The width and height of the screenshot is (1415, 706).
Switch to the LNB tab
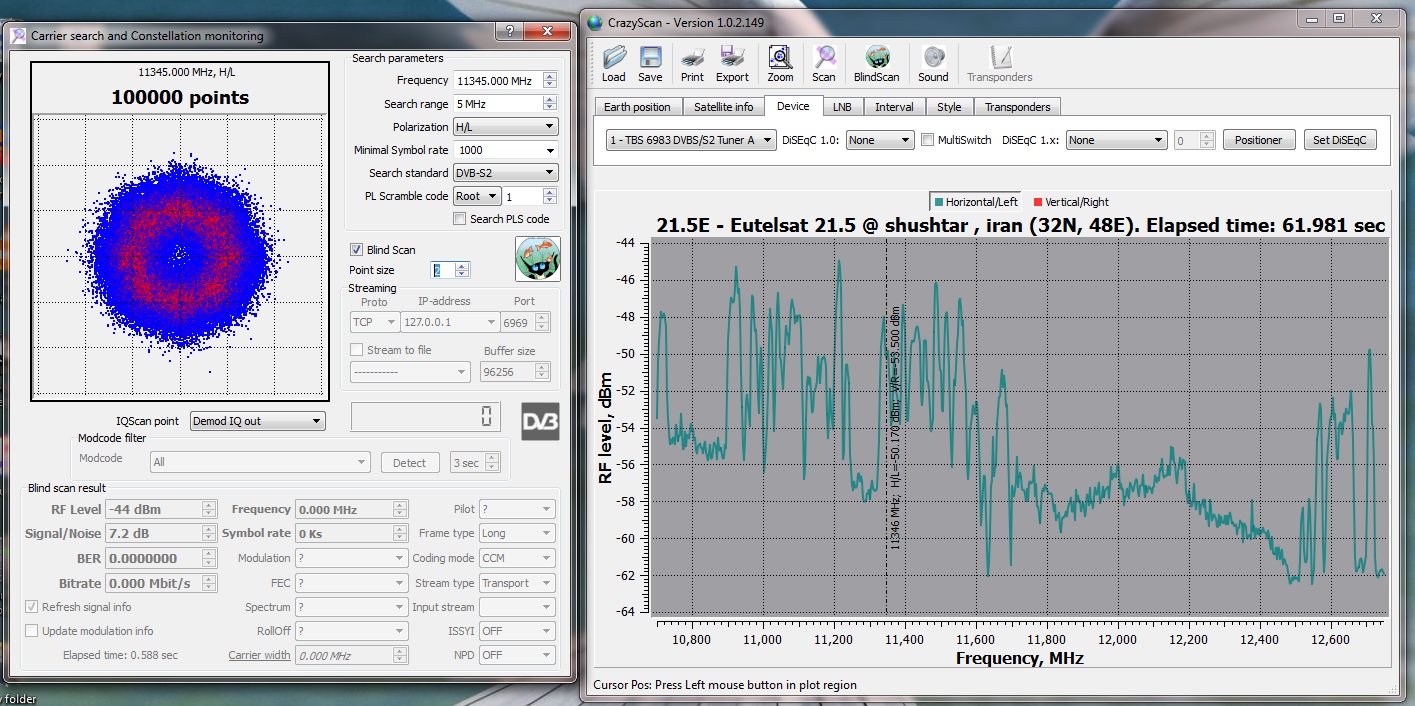842,107
